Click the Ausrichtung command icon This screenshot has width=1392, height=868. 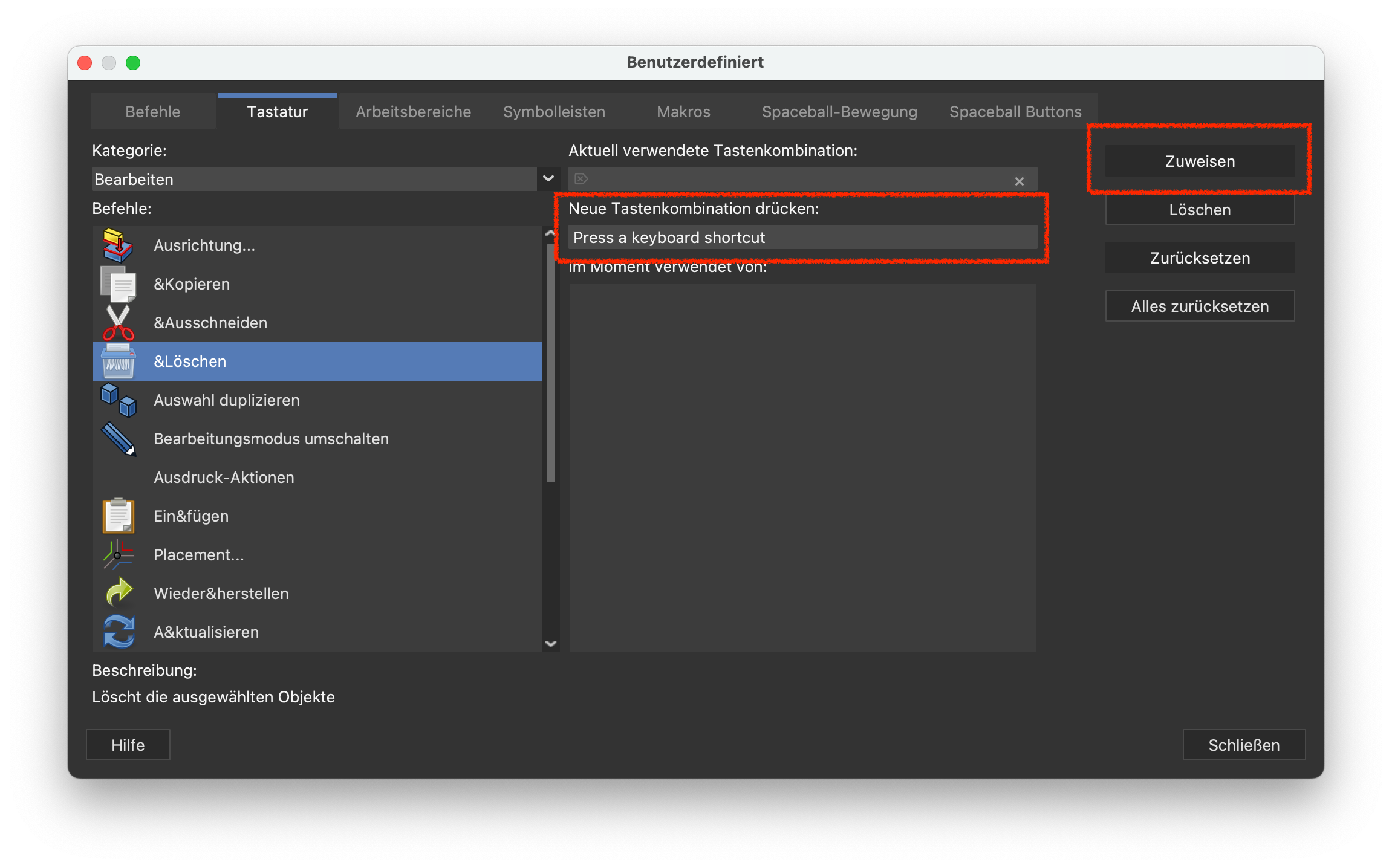118,245
